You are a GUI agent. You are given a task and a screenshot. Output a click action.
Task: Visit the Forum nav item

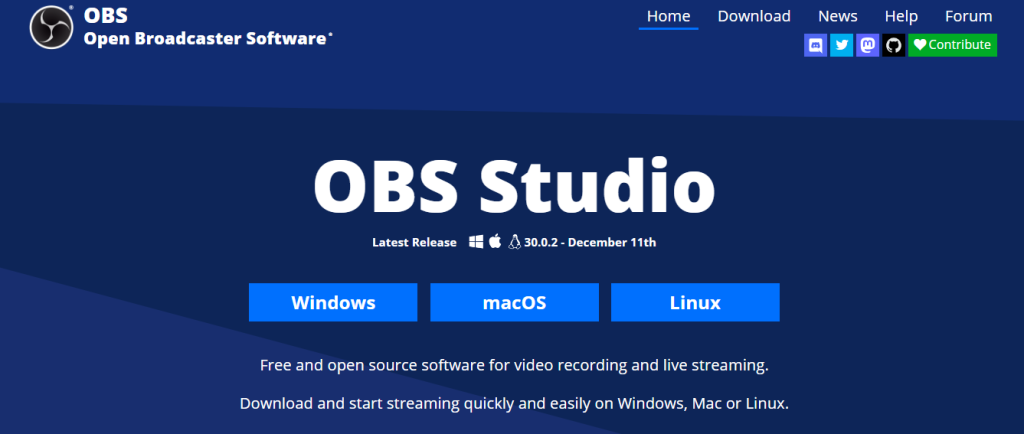point(968,16)
